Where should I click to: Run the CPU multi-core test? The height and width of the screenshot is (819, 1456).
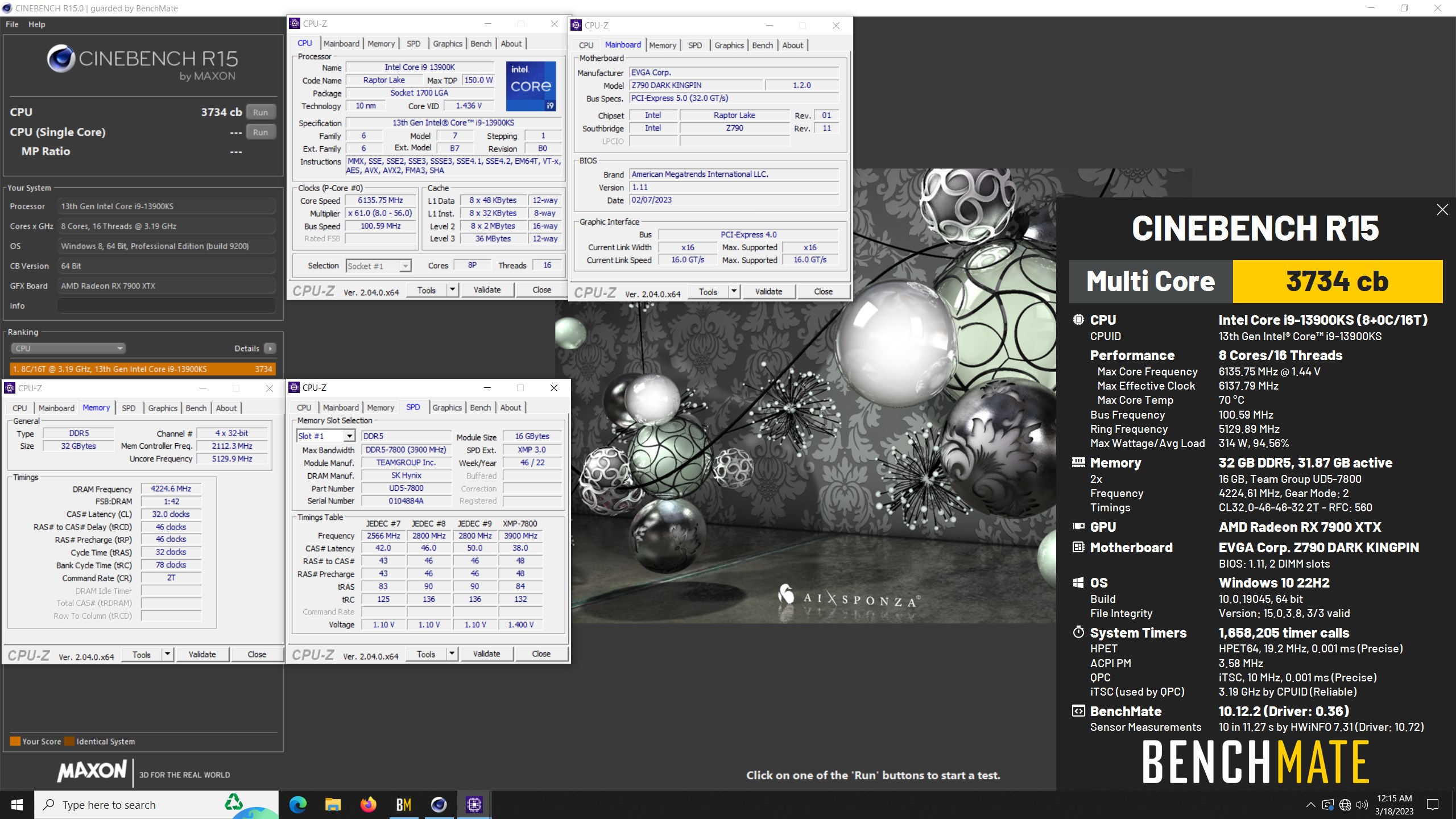click(260, 112)
